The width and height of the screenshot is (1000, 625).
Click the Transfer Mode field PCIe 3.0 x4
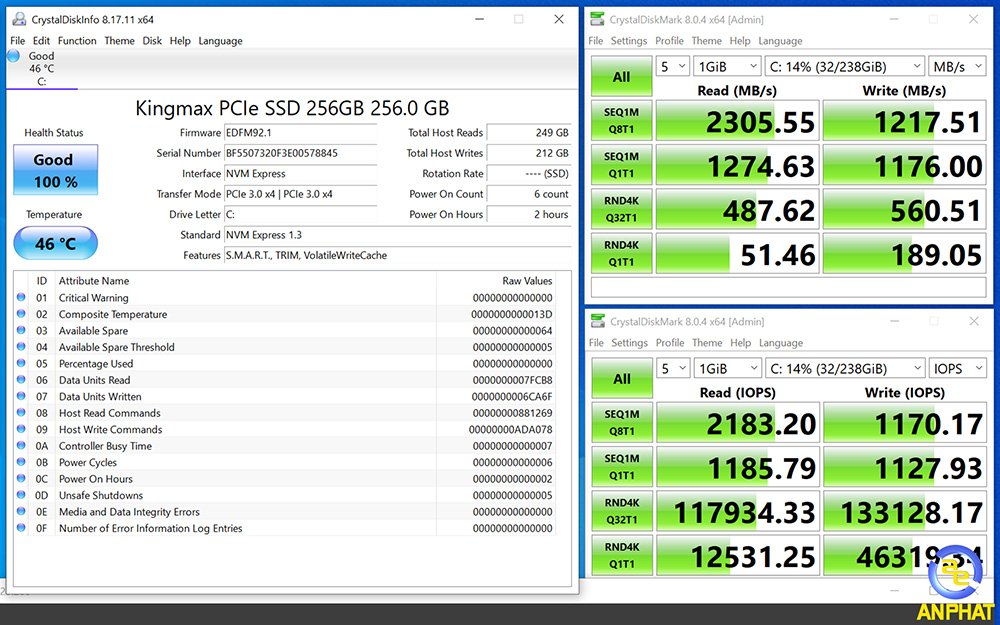tap(300, 194)
